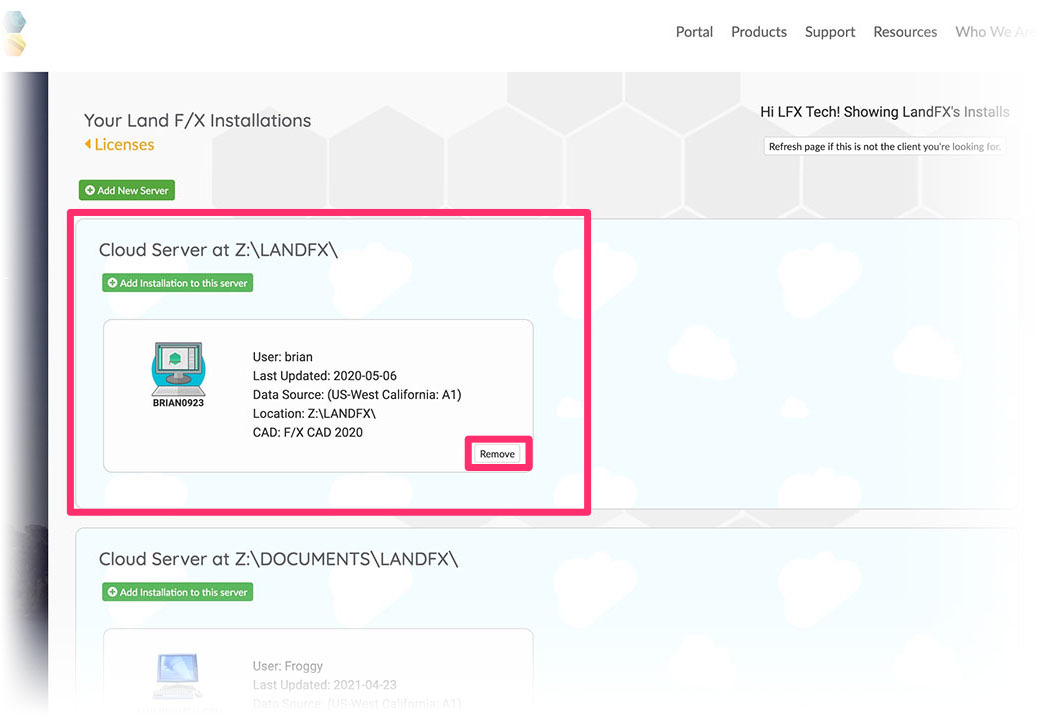1046x721 pixels.
Task: Select the 'Data Source: (US-West California: A1)' line for brian
Action: (x=357, y=394)
